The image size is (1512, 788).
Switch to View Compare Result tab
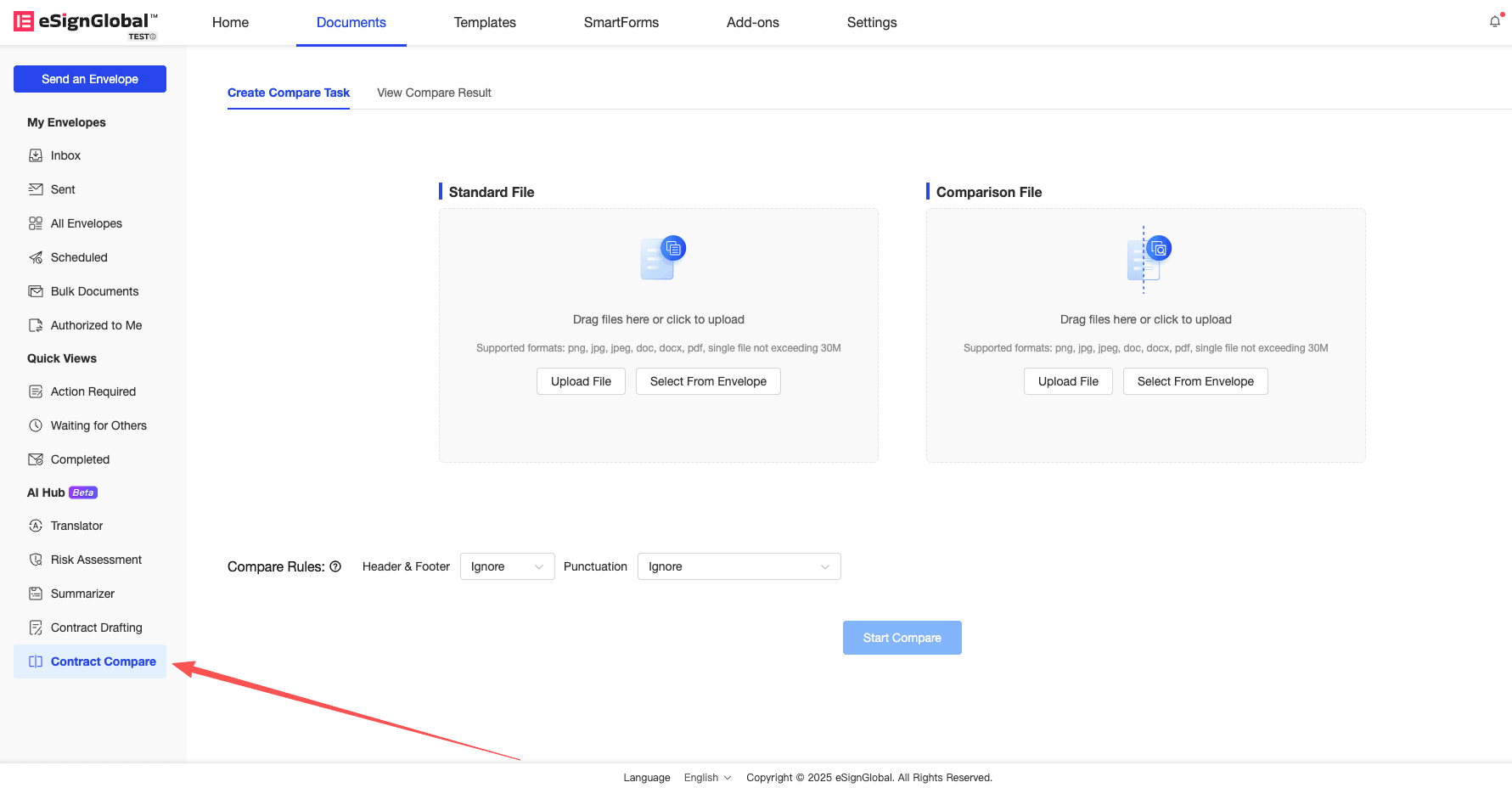[x=434, y=93]
